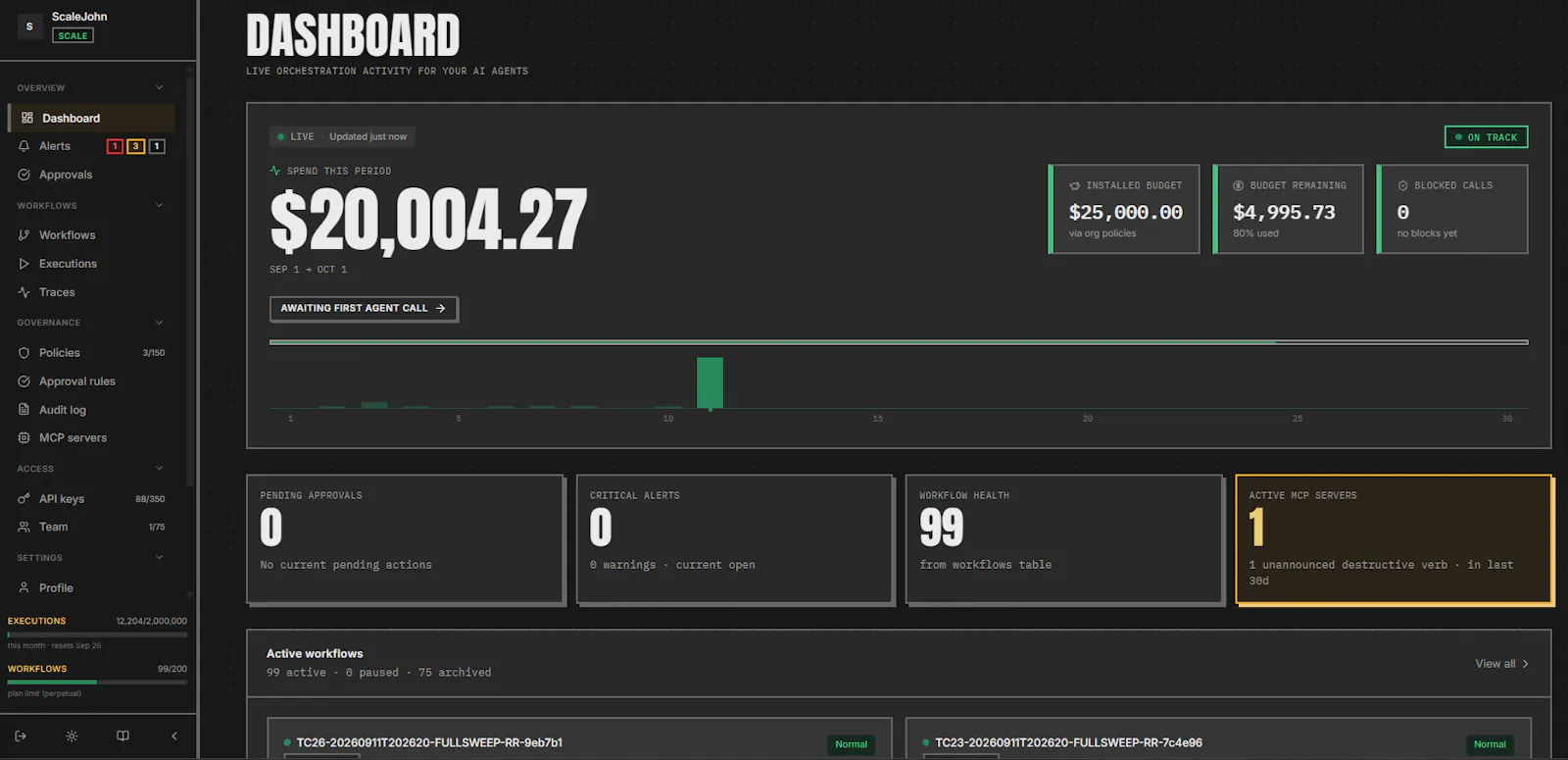Click the Blocked Calls shield icon
Image resolution: width=1568 pixels, height=760 pixels.
[1402, 185]
